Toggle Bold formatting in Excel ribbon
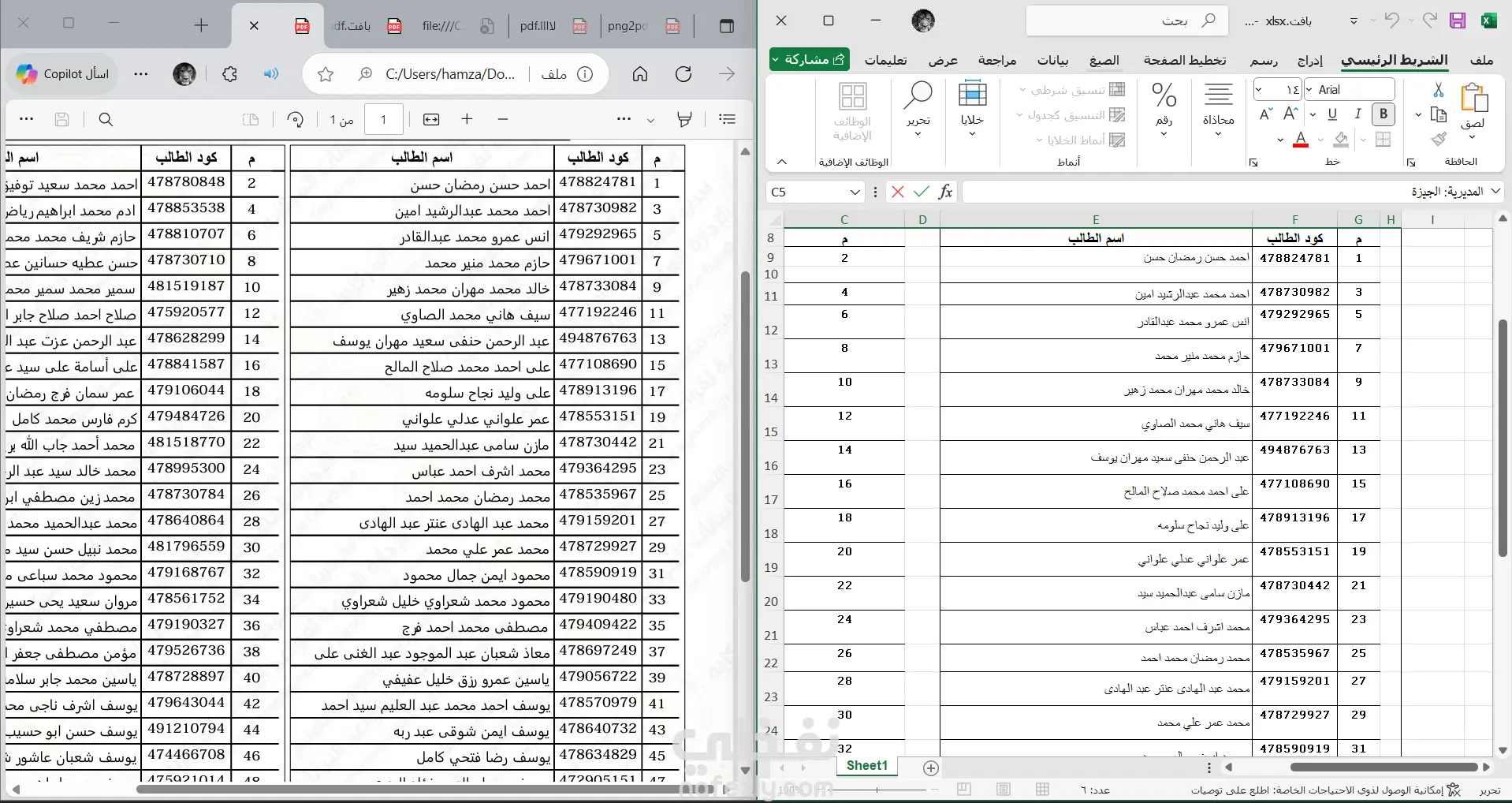The width and height of the screenshot is (1512, 803). tap(1383, 114)
